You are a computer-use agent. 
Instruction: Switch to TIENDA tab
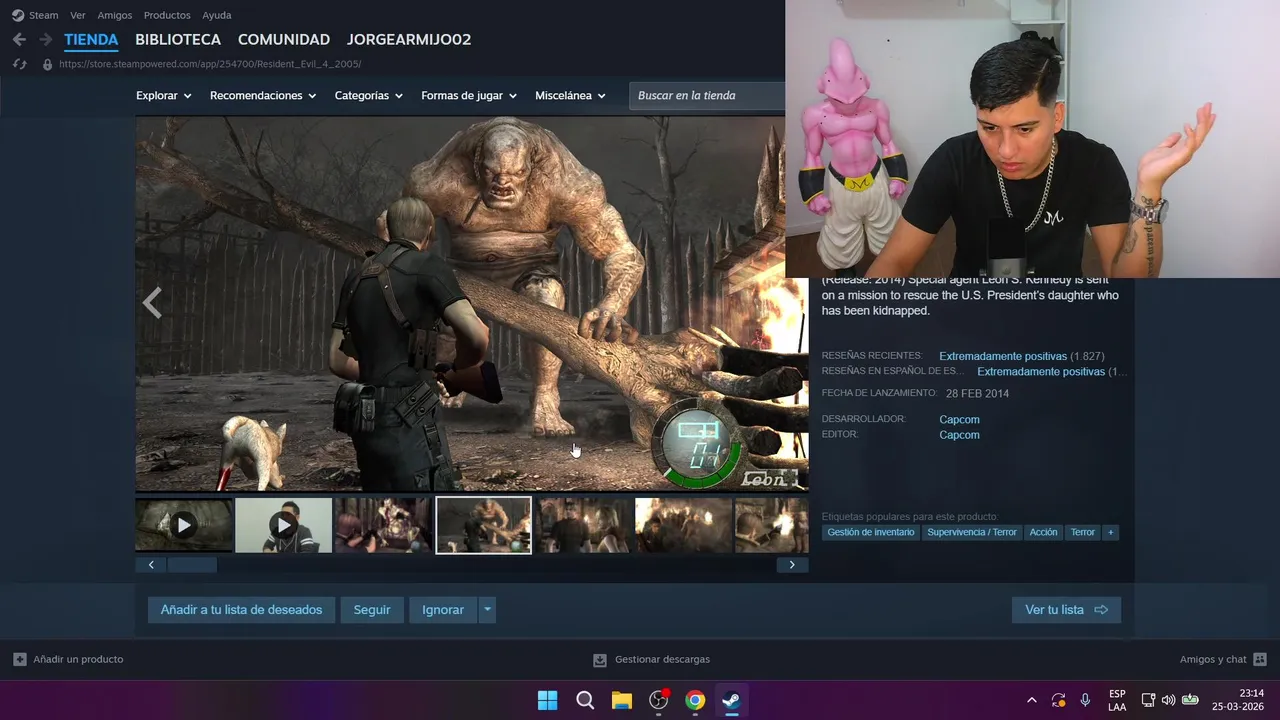[91, 40]
